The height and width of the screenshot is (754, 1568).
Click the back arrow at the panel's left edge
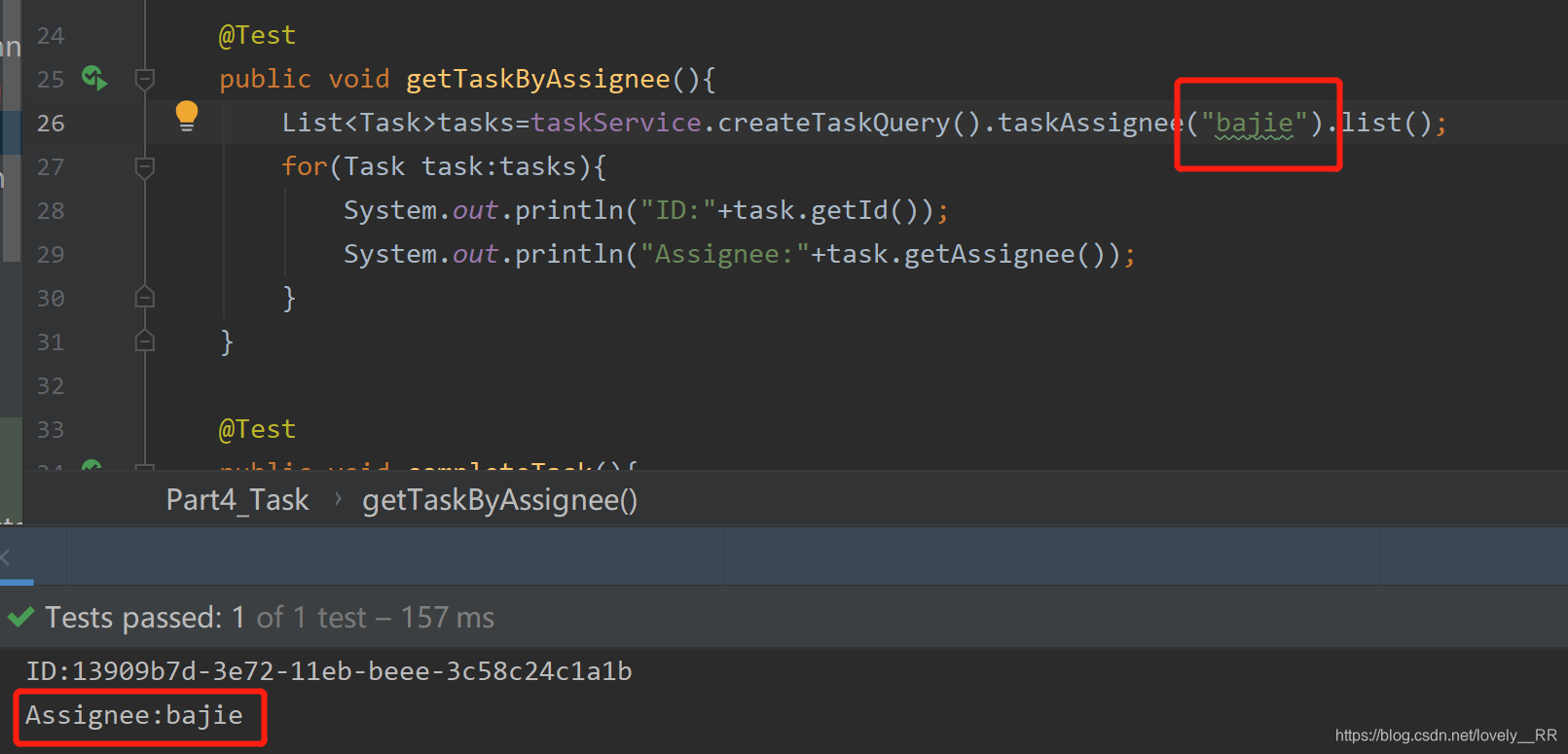pyautogui.click(x=6, y=557)
